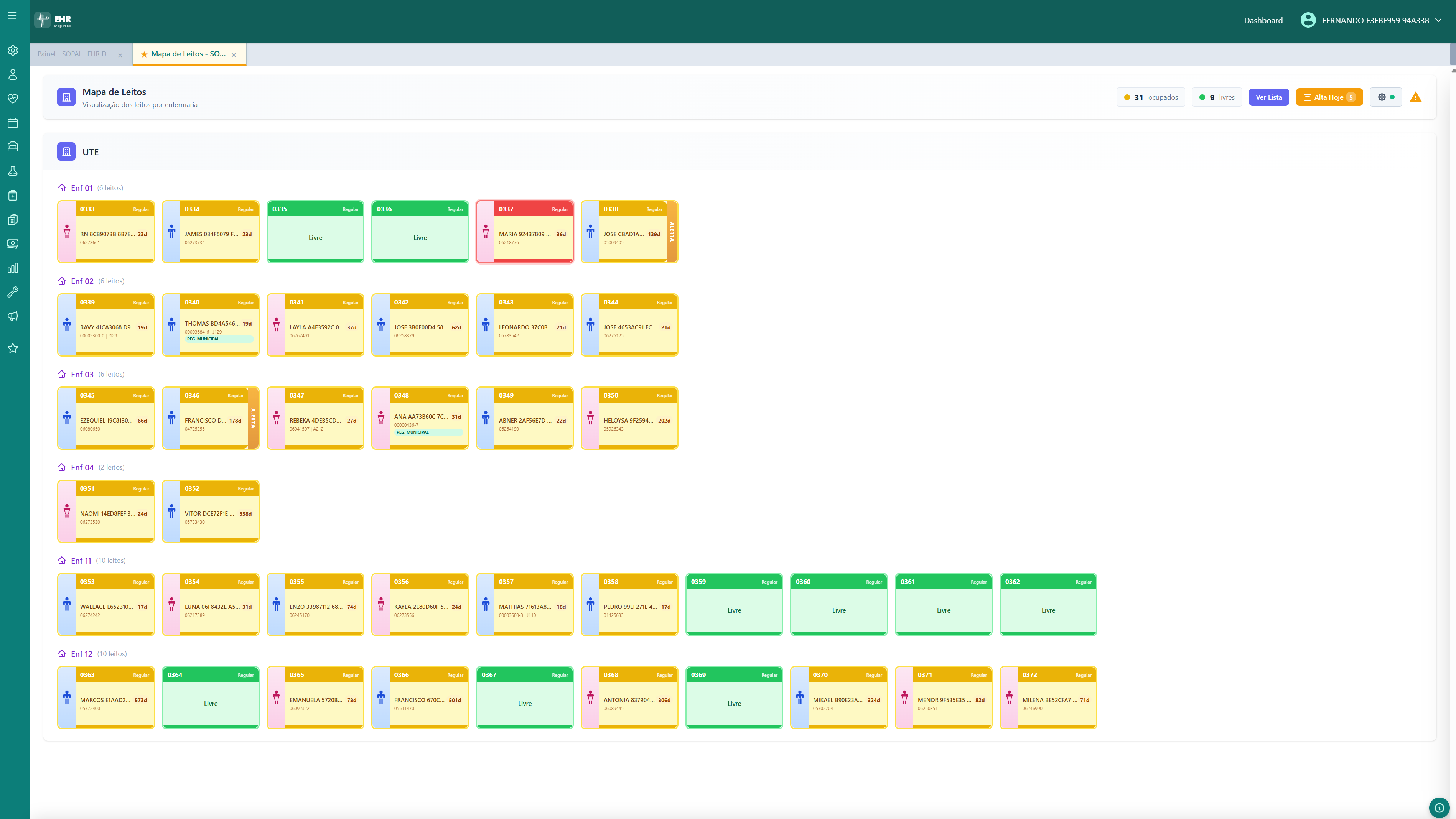The height and width of the screenshot is (819, 1456).
Task: Open the megaphone announcements icon
Action: [13, 316]
